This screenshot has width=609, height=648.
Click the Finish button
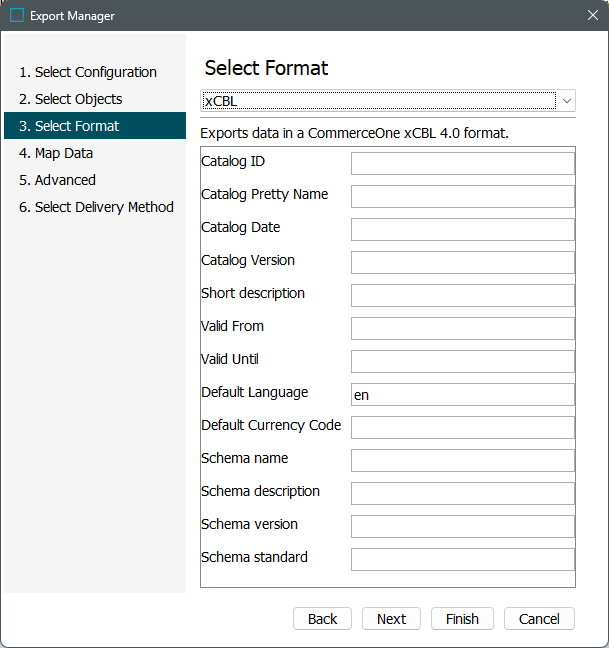tap(462, 619)
